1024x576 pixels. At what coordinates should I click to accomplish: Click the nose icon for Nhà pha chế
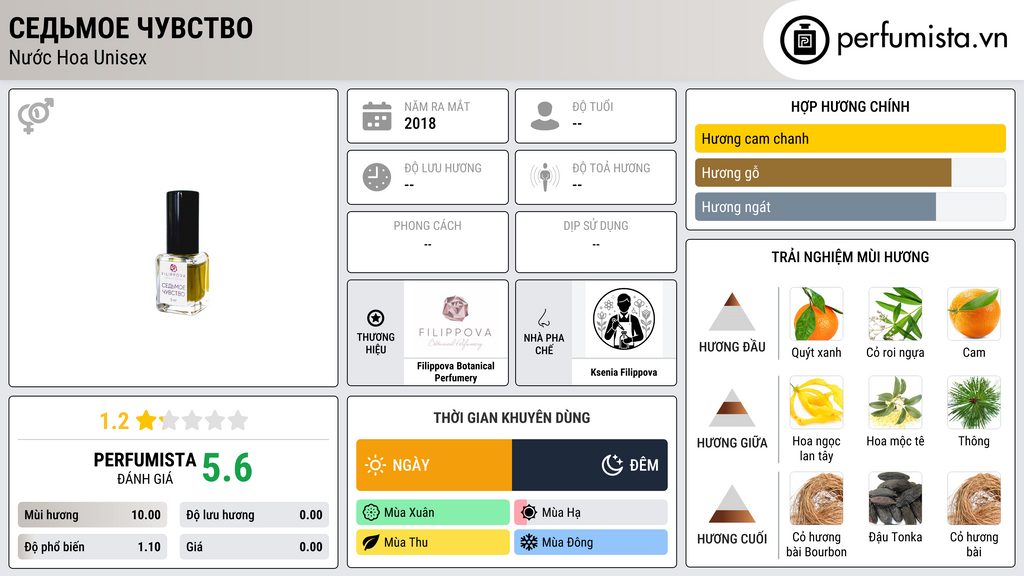tap(543, 318)
